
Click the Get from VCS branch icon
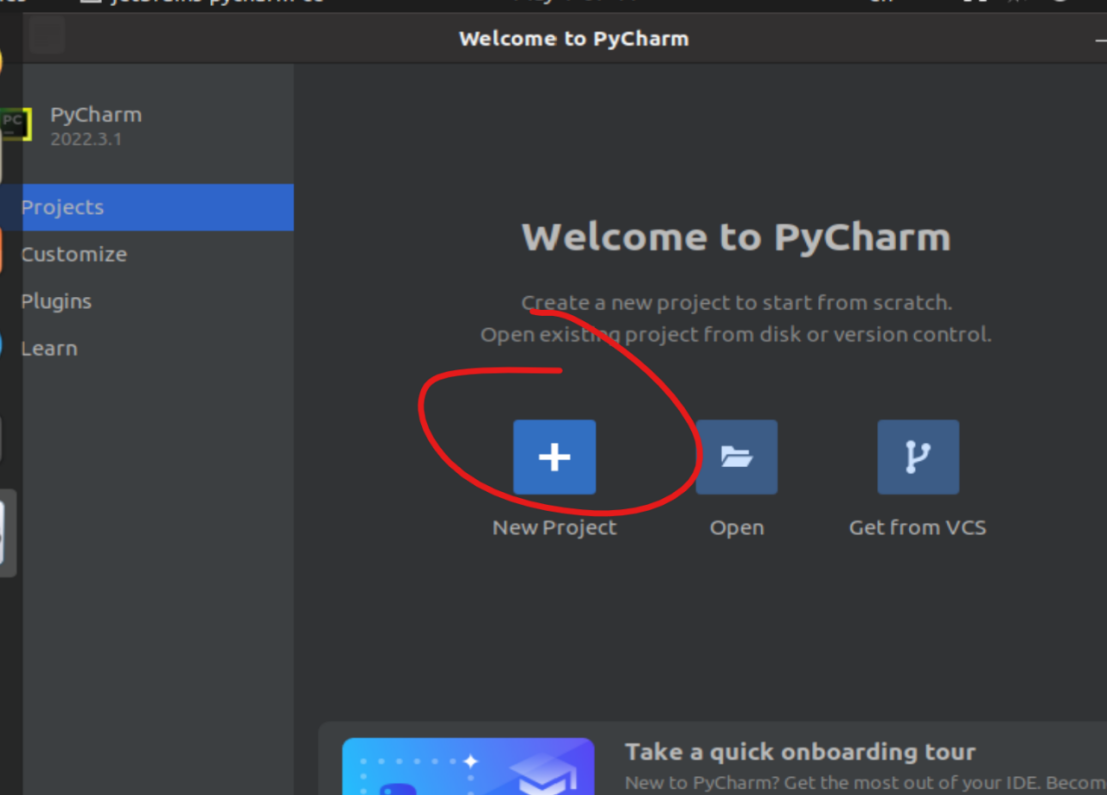(918, 457)
